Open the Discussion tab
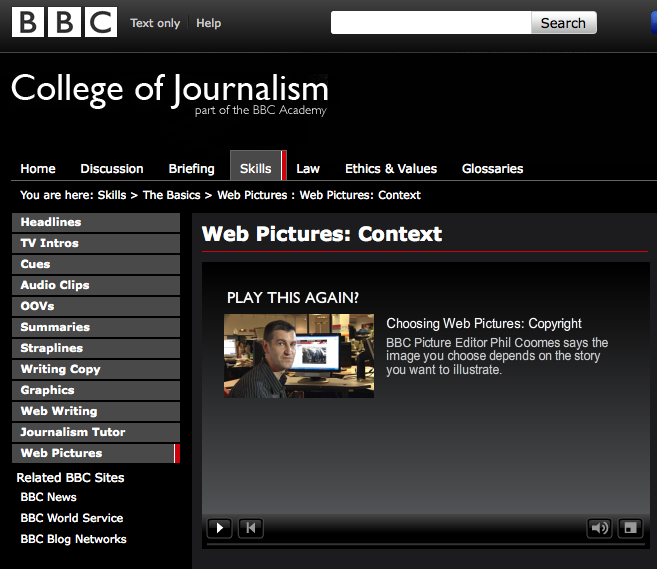This screenshot has height=569, width=657. point(112,169)
